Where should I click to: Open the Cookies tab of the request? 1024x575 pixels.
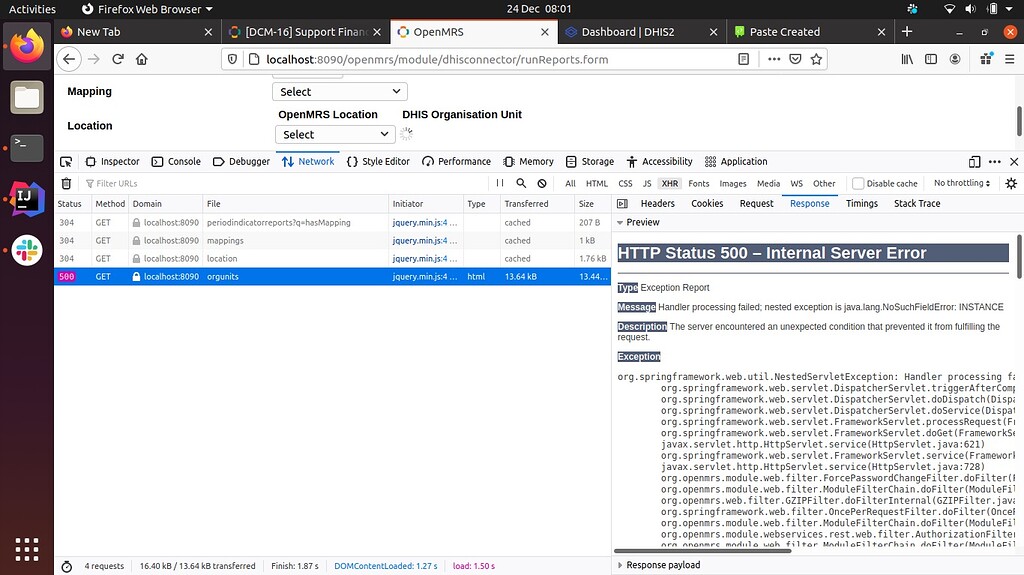click(707, 203)
